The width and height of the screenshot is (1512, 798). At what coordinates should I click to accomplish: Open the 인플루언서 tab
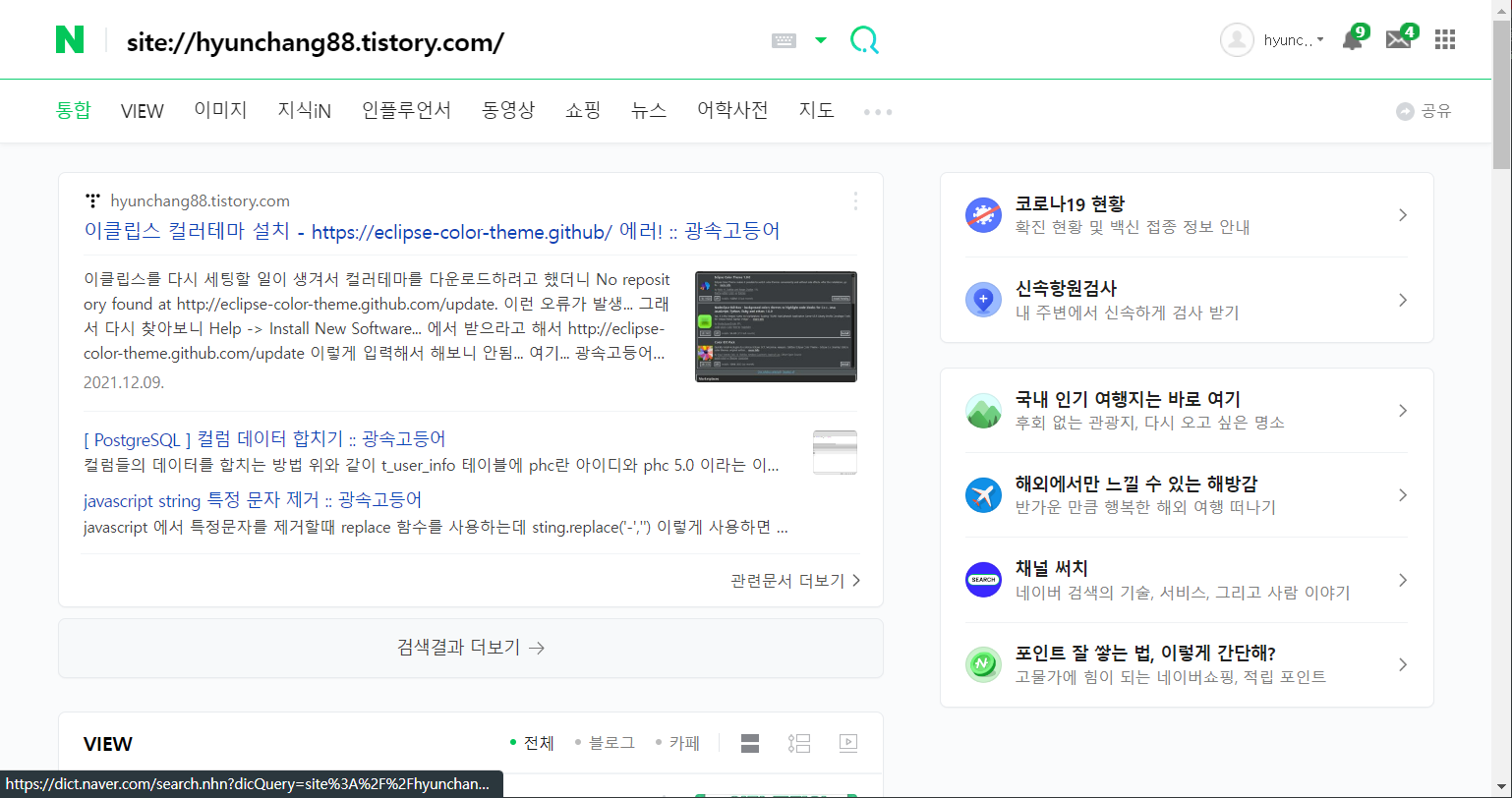pos(406,110)
